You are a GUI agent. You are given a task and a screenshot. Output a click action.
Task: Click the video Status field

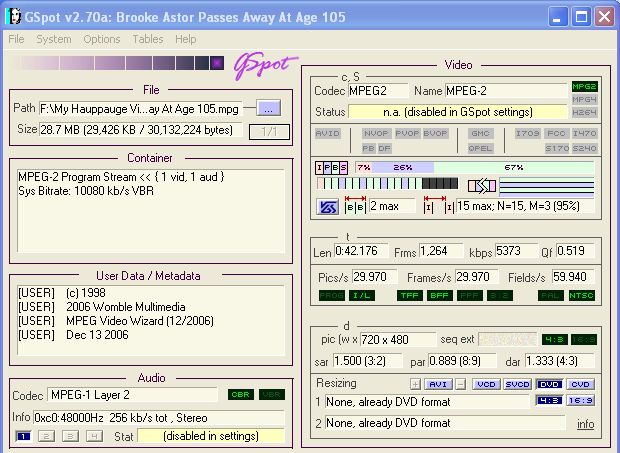(x=458, y=112)
